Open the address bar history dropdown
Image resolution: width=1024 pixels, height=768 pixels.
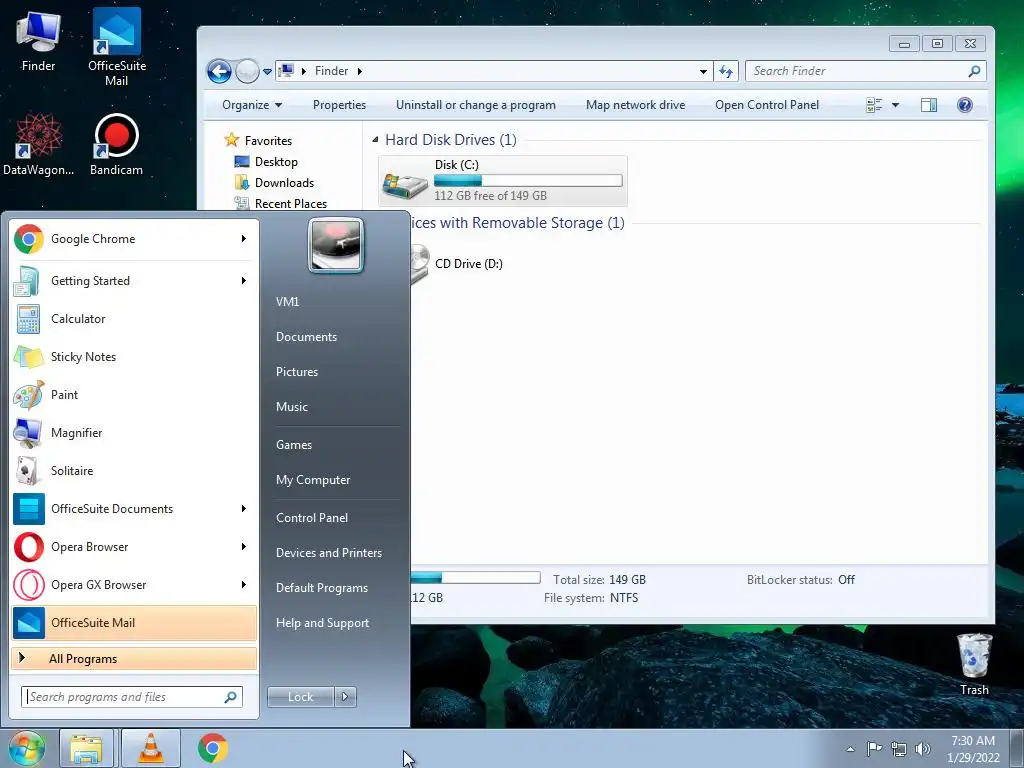pyautogui.click(x=703, y=71)
